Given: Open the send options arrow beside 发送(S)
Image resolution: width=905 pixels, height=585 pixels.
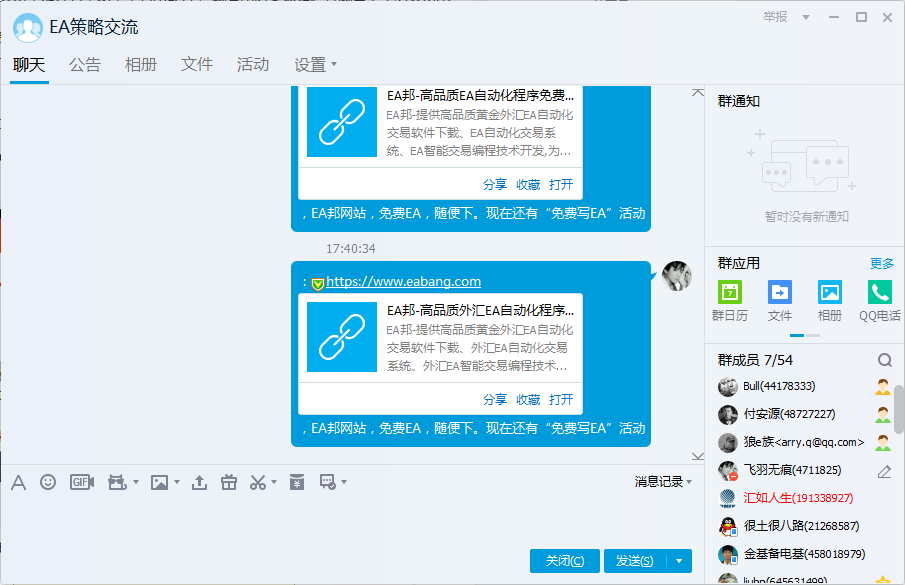Looking at the screenshot, I should tap(679, 561).
